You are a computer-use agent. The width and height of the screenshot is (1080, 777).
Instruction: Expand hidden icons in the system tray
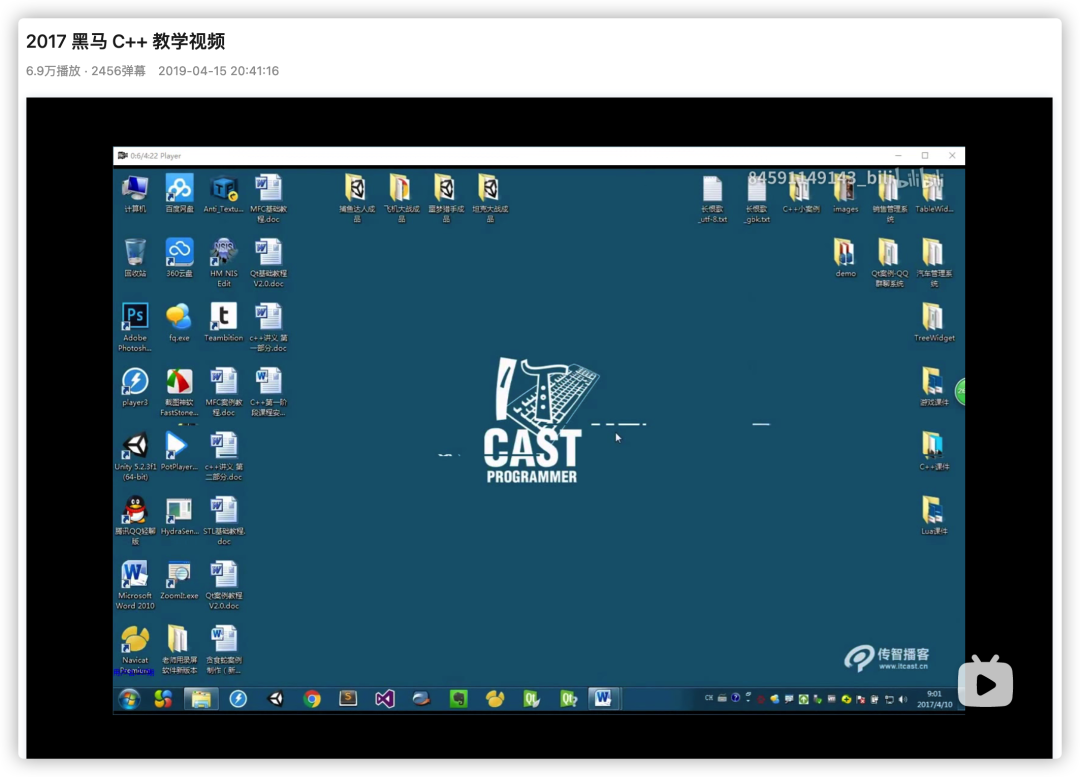747,697
